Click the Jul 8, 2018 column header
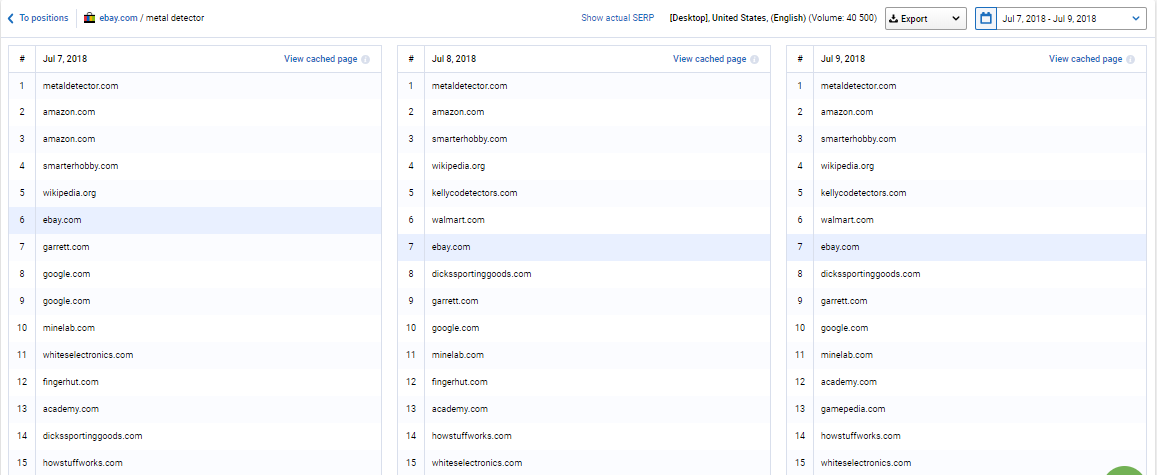The width and height of the screenshot is (1157, 475). coord(454,59)
